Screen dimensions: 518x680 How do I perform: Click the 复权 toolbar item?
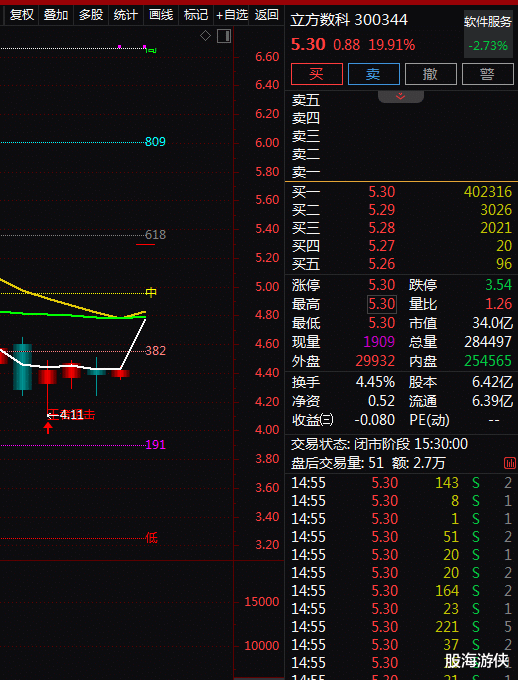[22, 15]
